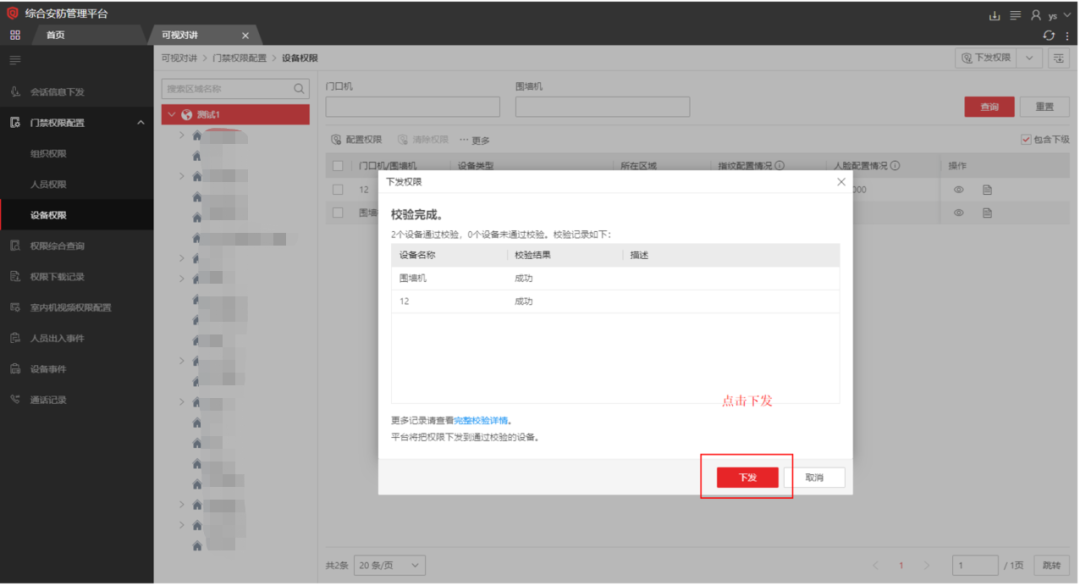Click eye icon in first table row
1080x586 pixels.
[x=958, y=189]
